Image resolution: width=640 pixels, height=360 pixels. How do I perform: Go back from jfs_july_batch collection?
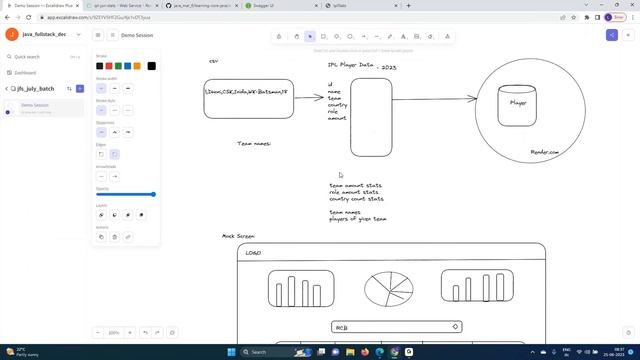[7, 89]
